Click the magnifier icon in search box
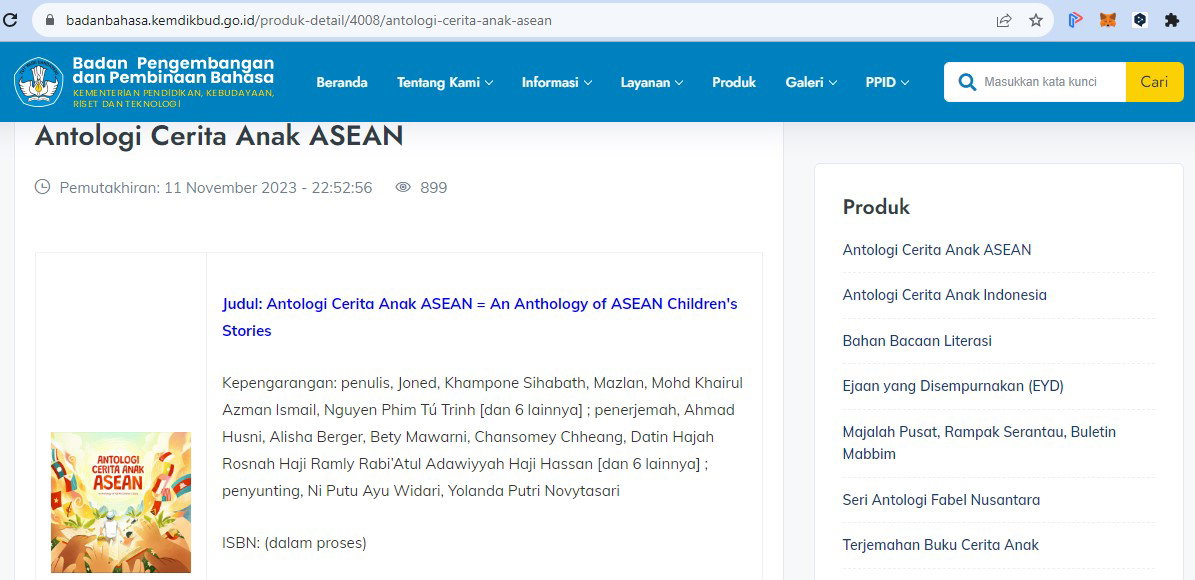1195x580 pixels. tap(967, 82)
